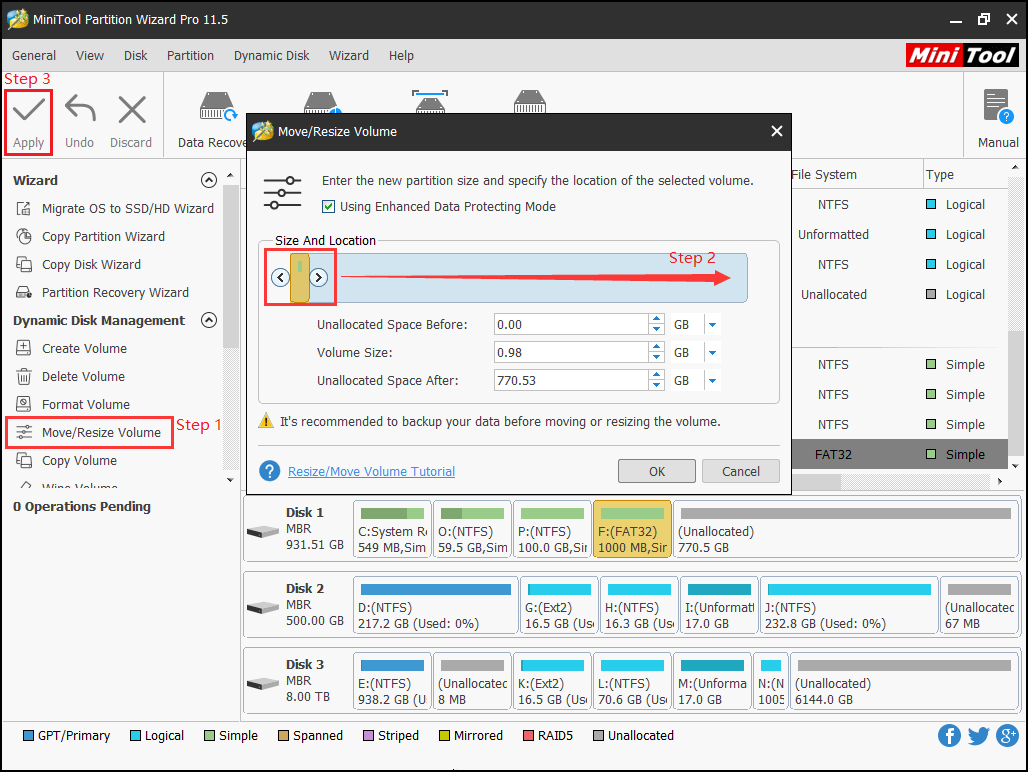Click the Discard X icon
The image size is (1028, 772).
click(x=132, y=109)
